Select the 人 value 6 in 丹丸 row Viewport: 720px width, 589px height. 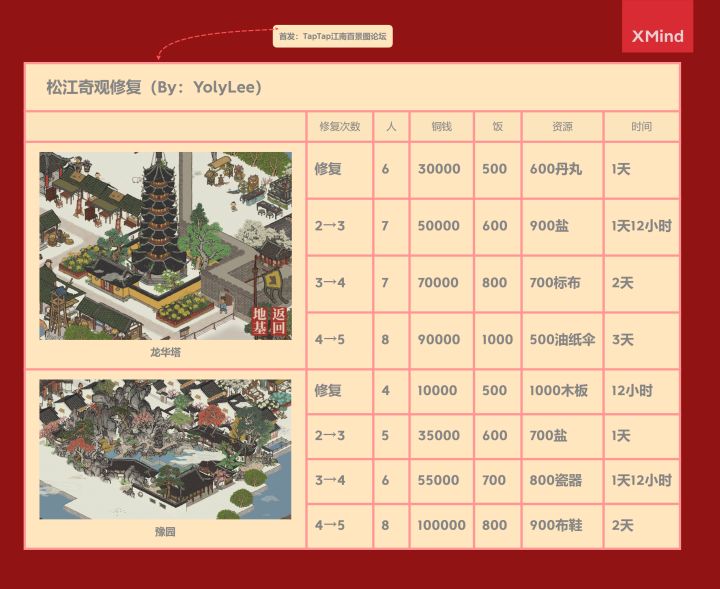[391, 169]
